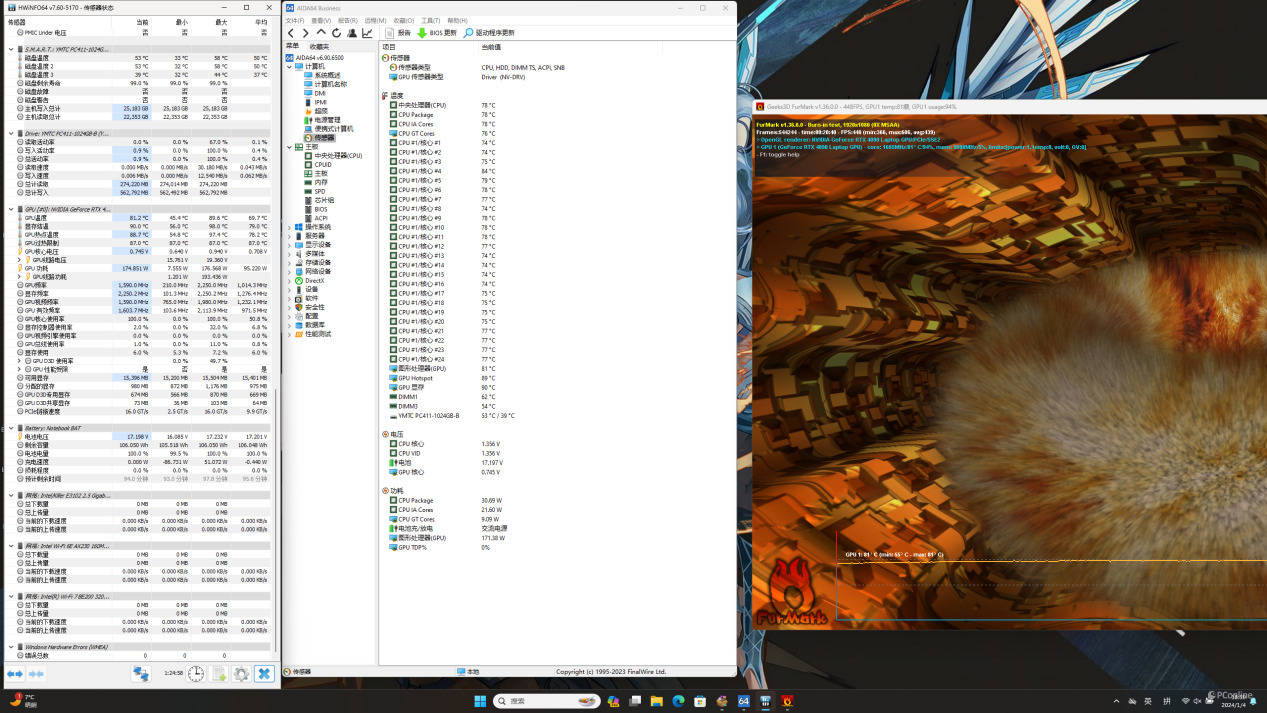Open the weather widget on taskbar
Screen dimensions: 1267x713
click(x=22, y=700)
